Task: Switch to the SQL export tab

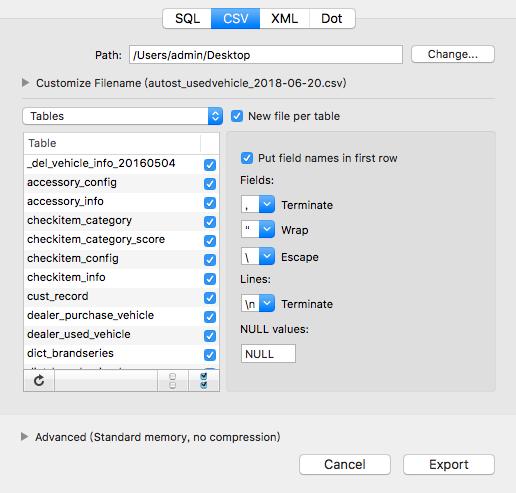Action: [x=187, y=19]
